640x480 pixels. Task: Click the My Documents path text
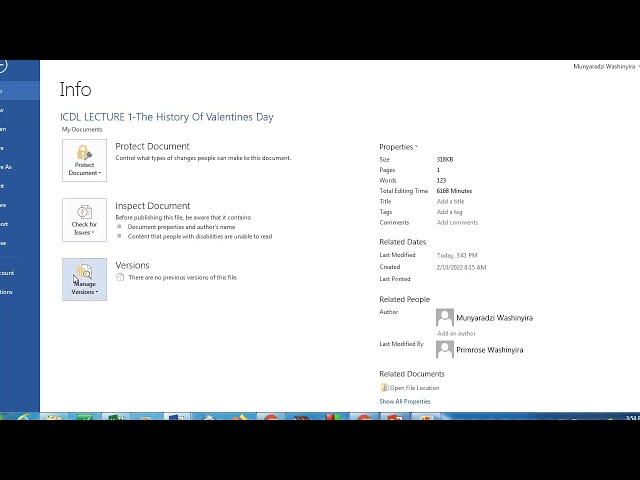click(x=82, y=129)
